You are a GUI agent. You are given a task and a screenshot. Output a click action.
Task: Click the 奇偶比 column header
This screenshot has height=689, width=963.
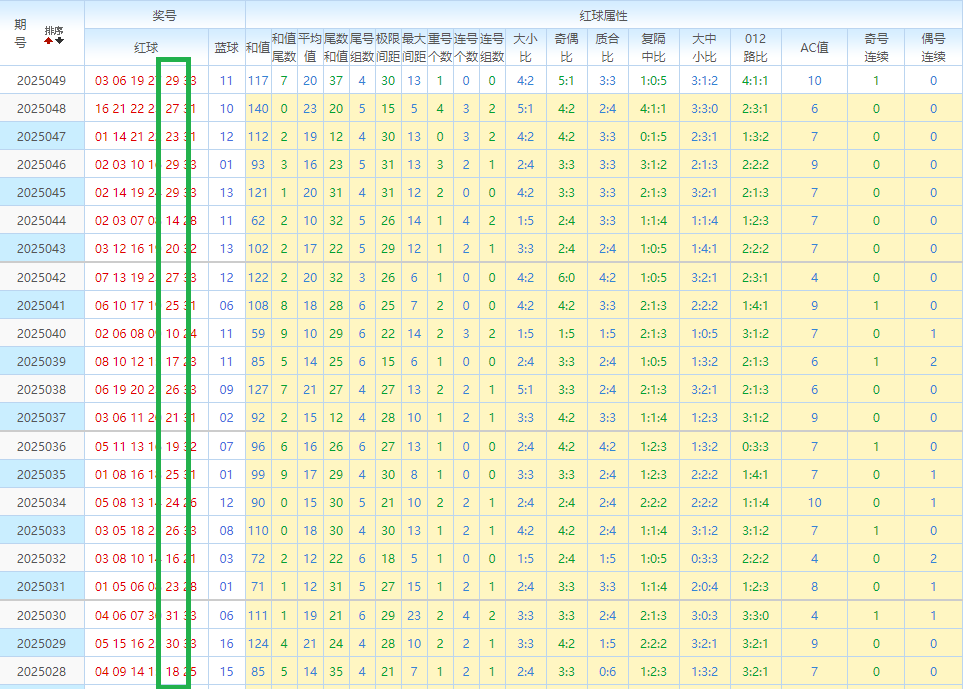[566, 47]
